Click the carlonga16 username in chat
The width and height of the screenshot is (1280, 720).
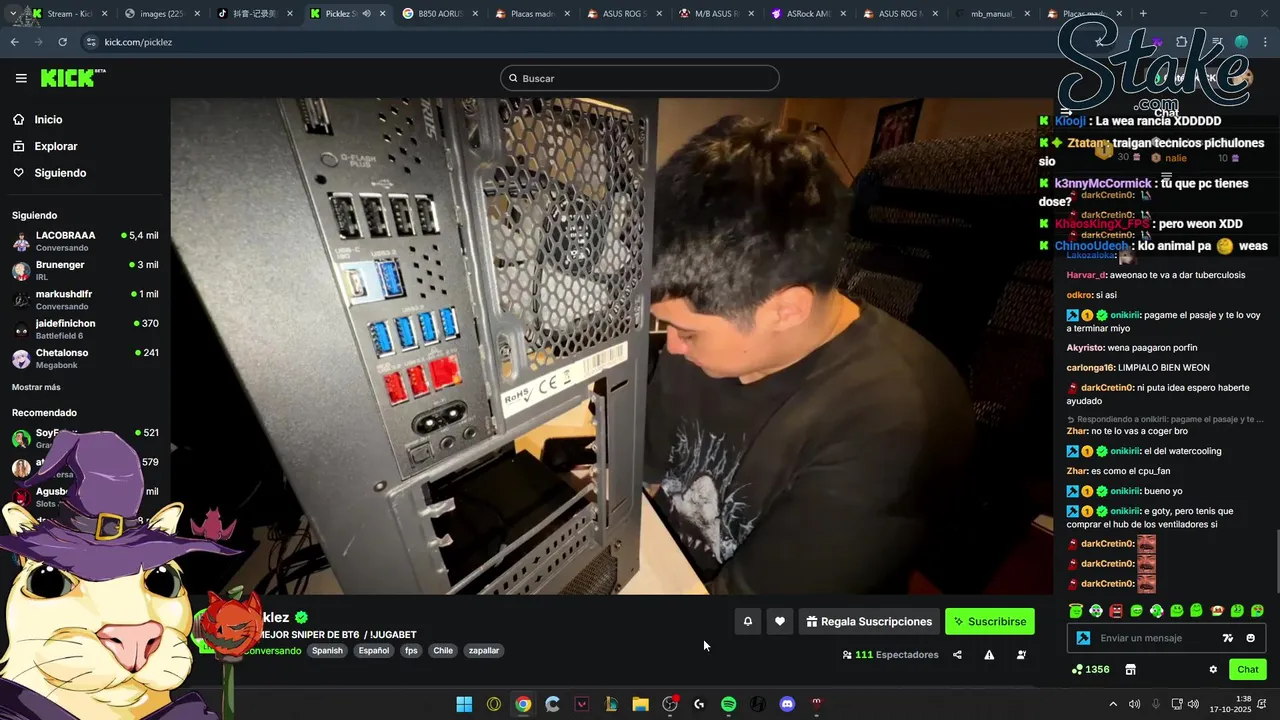[x=1090, y=367]
